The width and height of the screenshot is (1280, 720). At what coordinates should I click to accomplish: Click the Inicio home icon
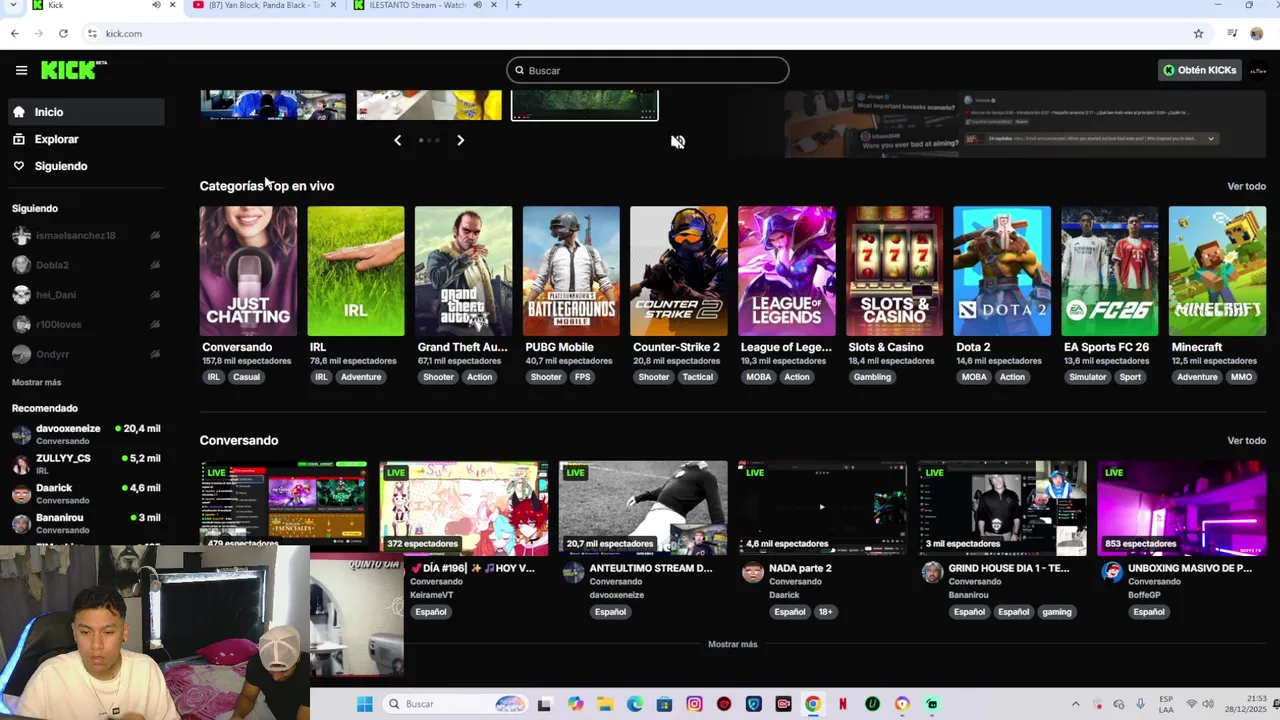point(19,112)
